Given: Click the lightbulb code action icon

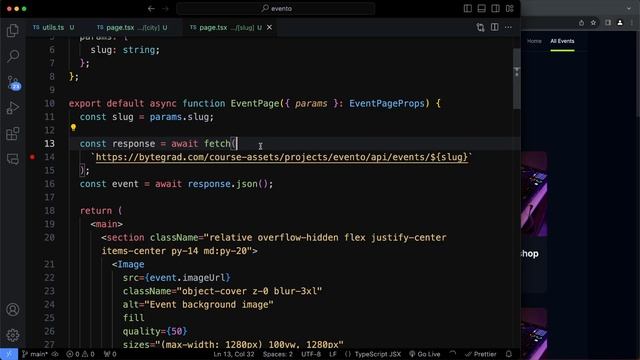Looking at the screenshot, I should pyautogui.click(x=73, y=127).
